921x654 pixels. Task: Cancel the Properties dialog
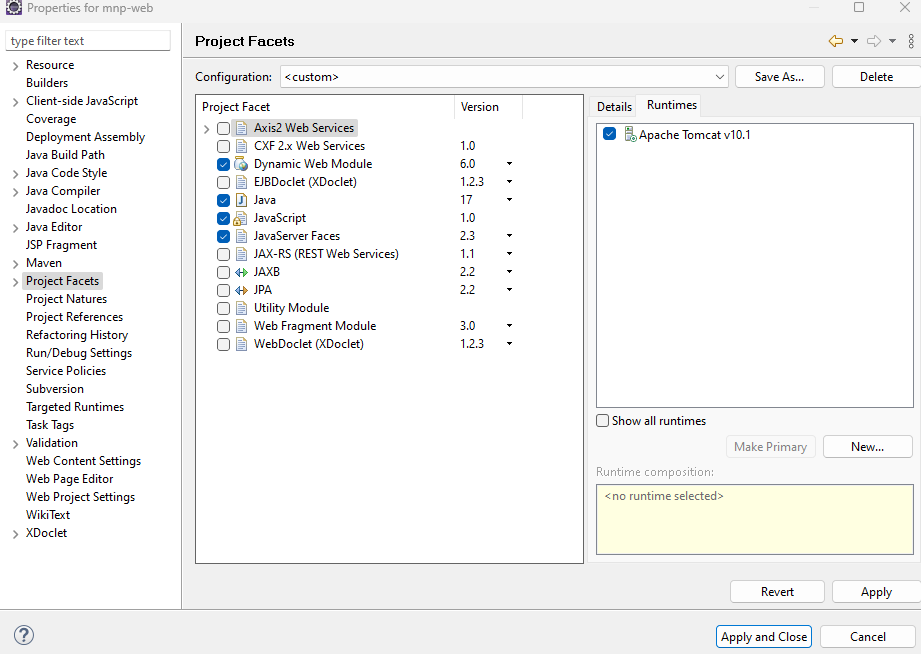868,636
